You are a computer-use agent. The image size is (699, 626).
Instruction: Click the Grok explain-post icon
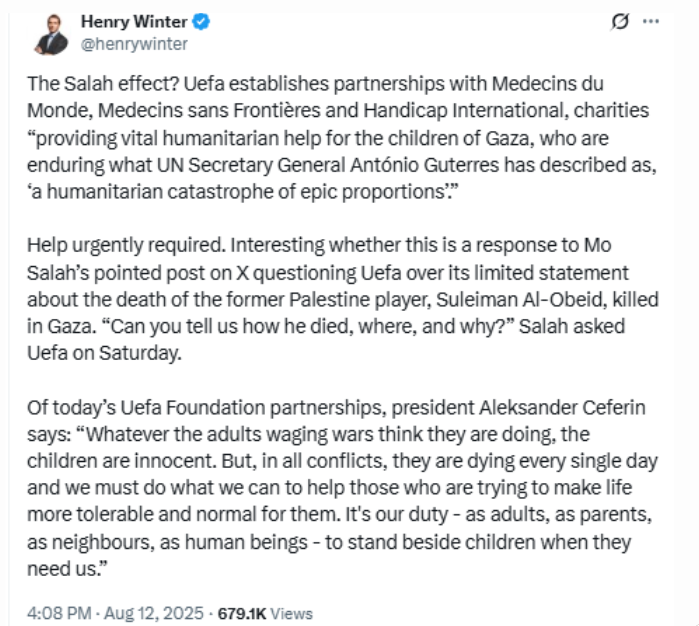point(620,21)
